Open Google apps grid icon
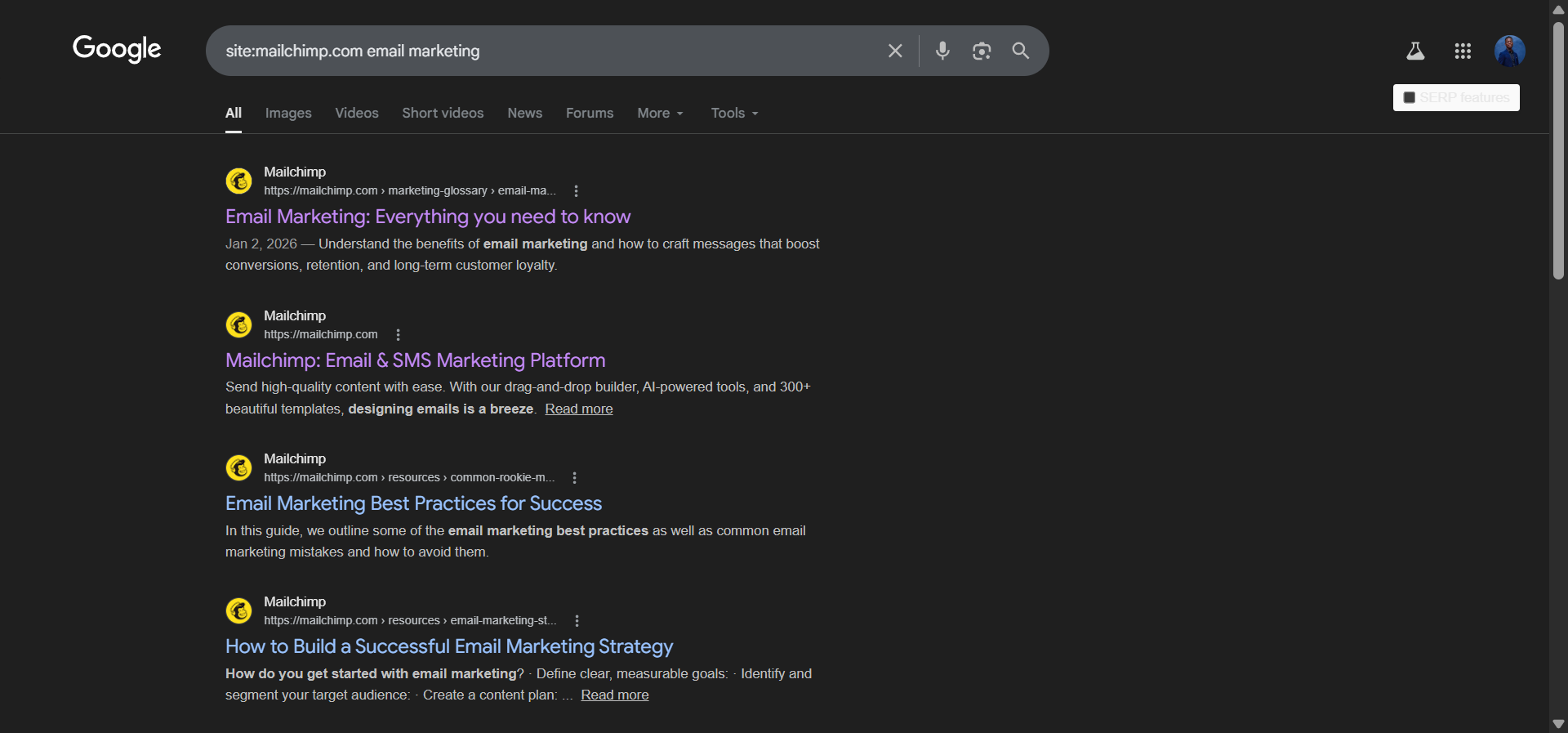 (1463, 51)
